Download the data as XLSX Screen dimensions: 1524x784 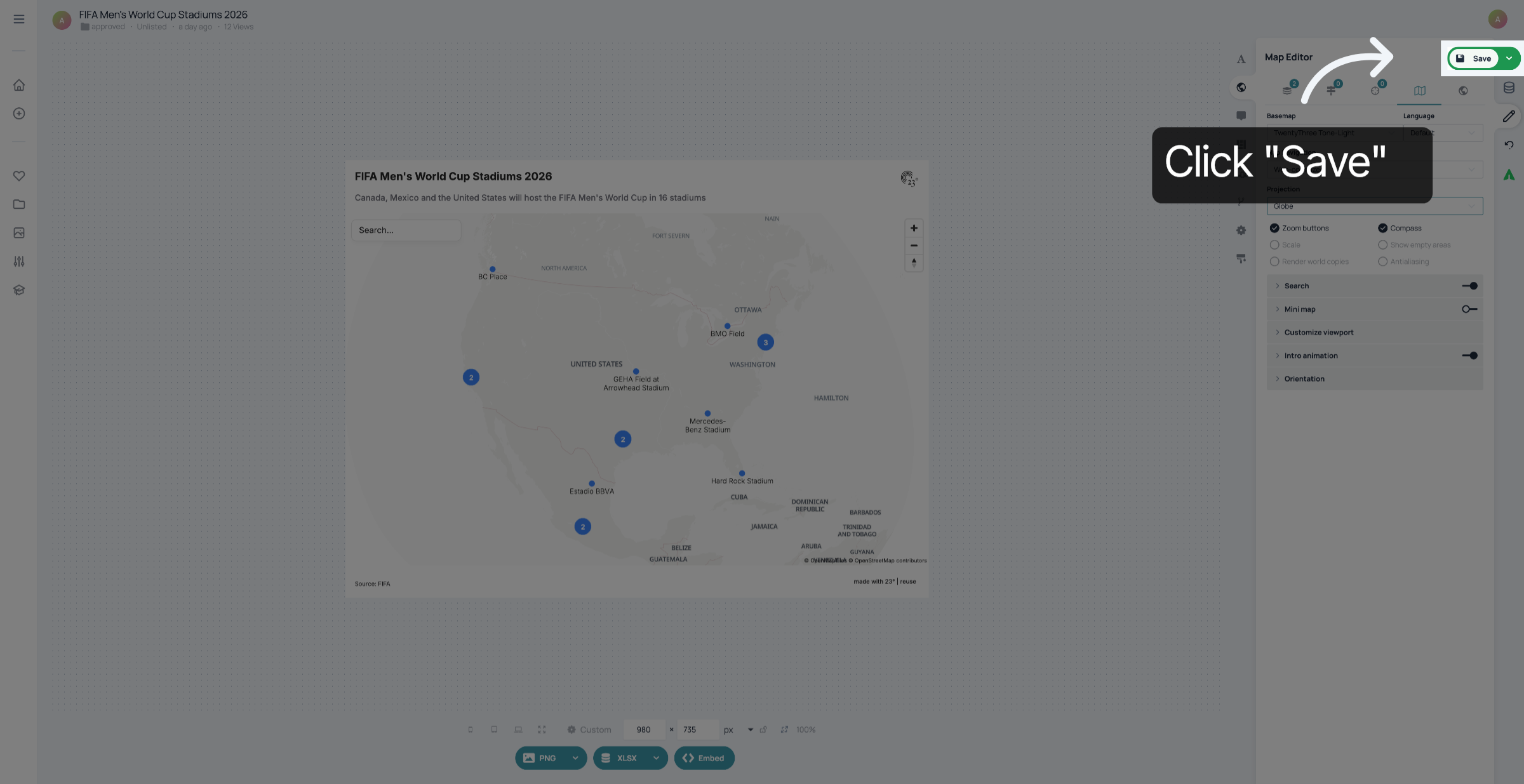tap(620, 758)
